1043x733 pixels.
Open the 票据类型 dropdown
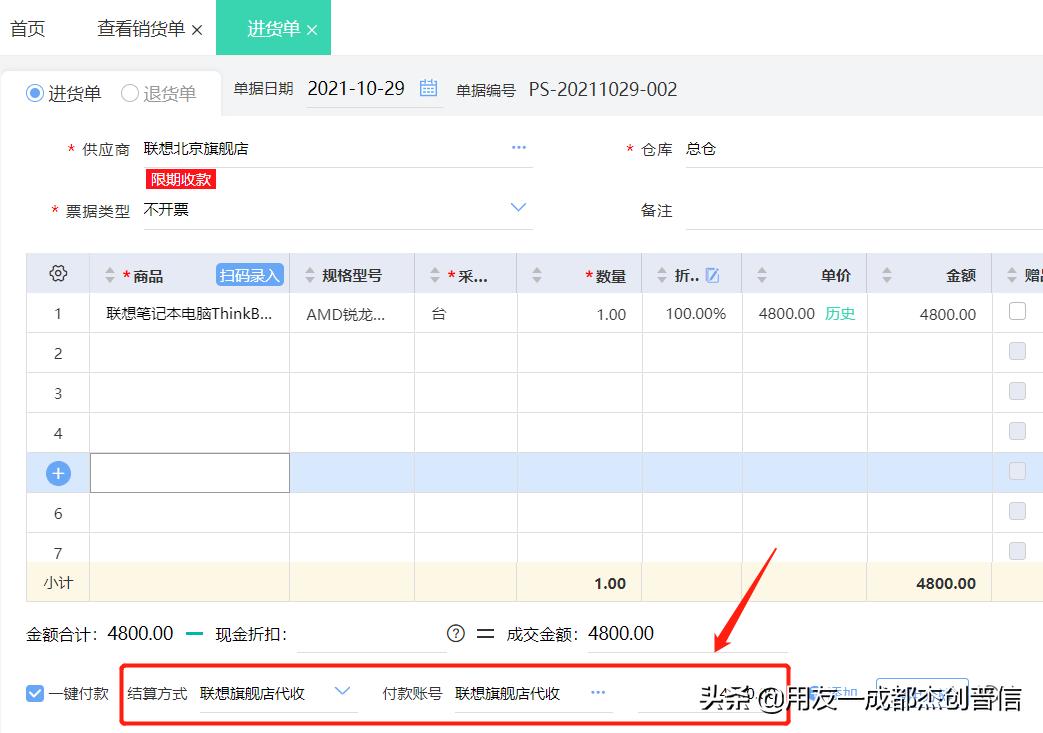518,207
